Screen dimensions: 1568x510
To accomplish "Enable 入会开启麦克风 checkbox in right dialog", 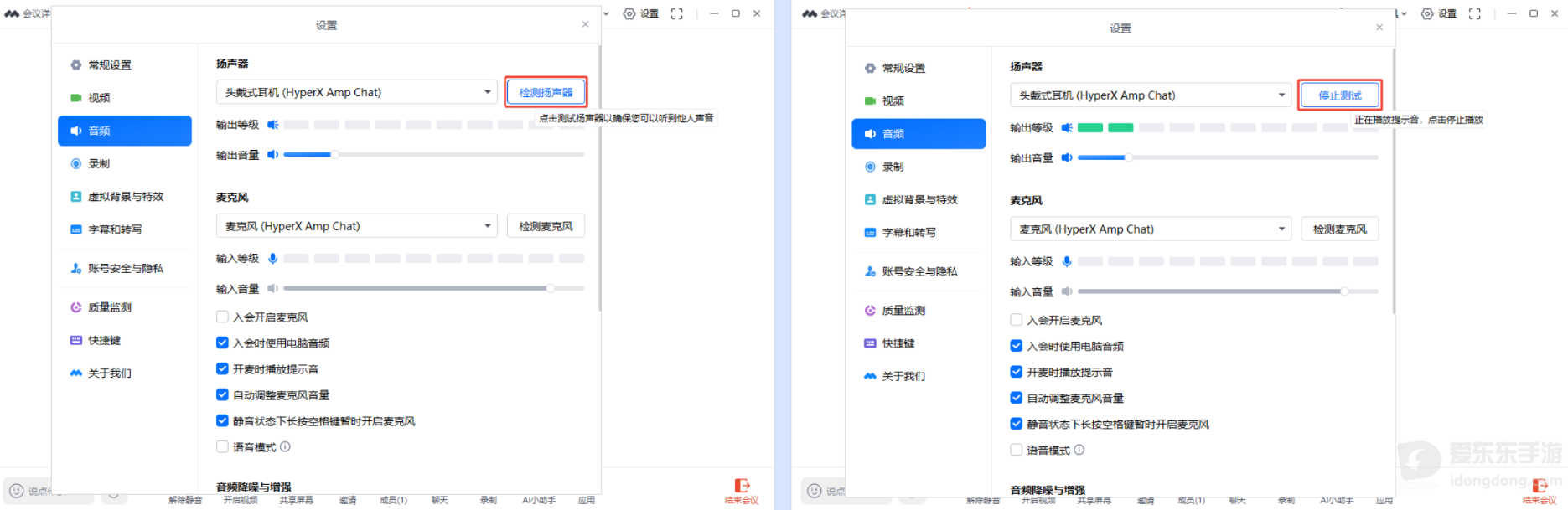I will [x=1017, y=320].
